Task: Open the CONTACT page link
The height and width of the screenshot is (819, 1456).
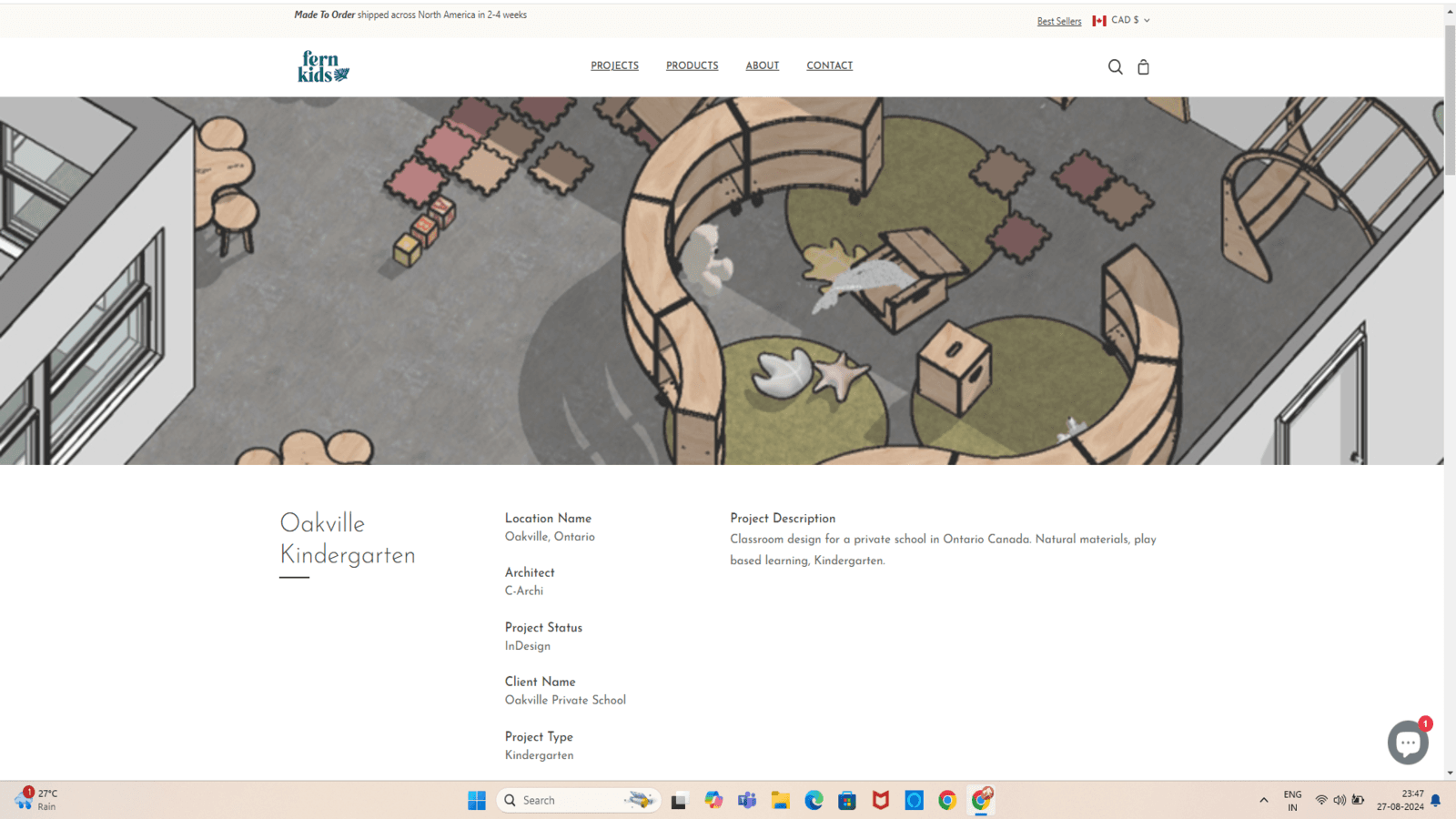Action: 829,66
